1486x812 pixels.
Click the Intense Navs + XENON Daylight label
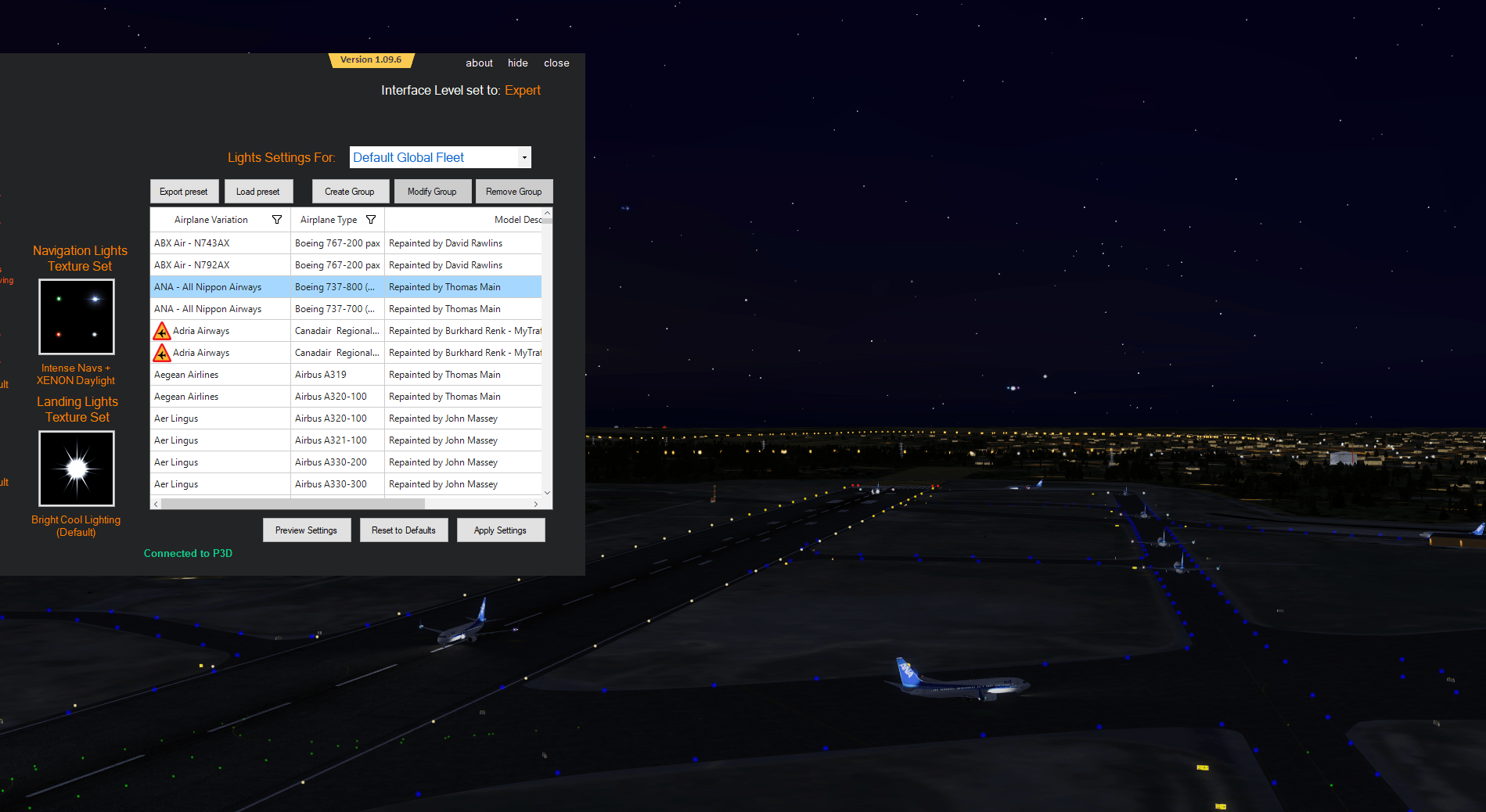click(x=76, y=374)
